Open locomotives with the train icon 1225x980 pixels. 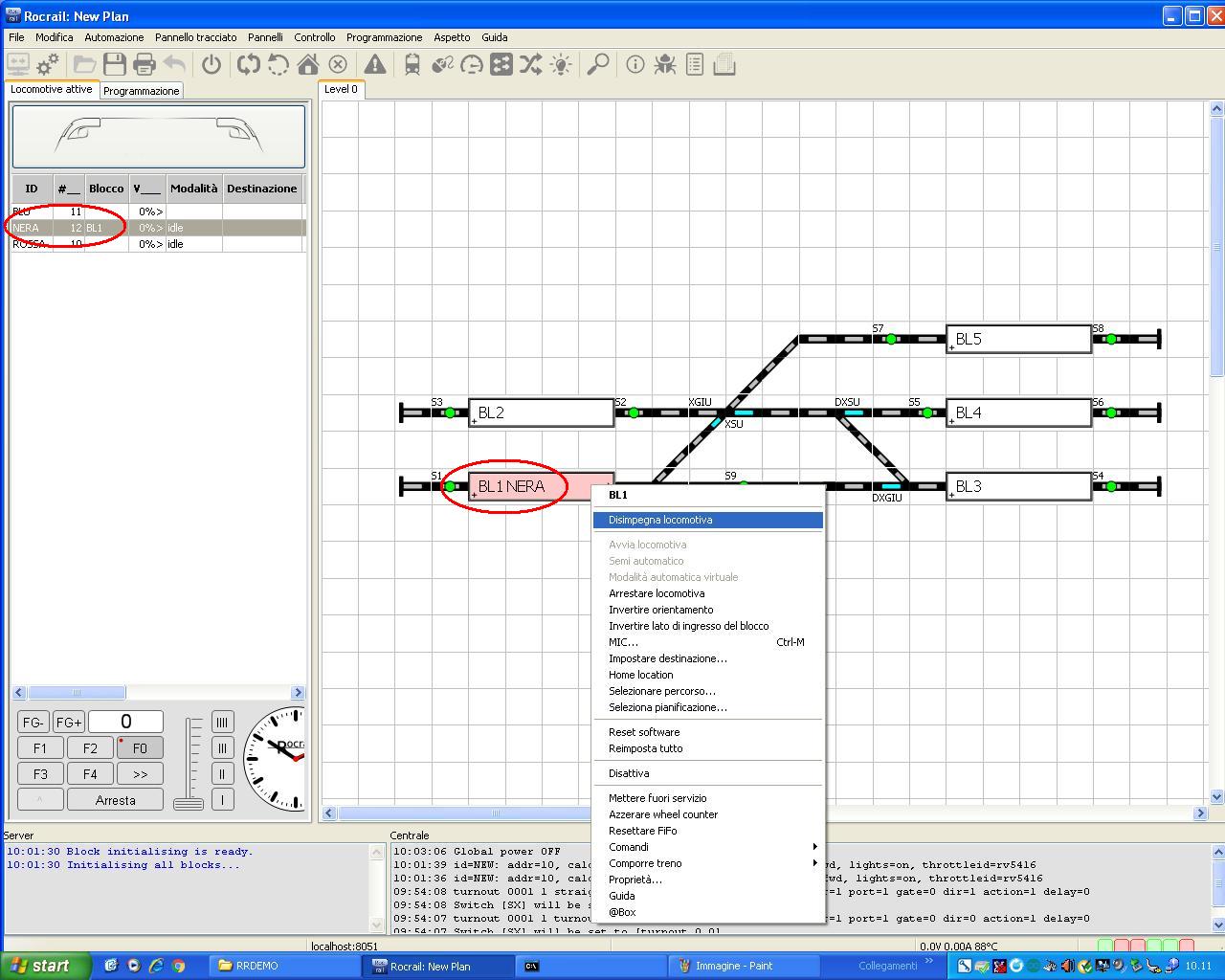click(x=412, y=64)
